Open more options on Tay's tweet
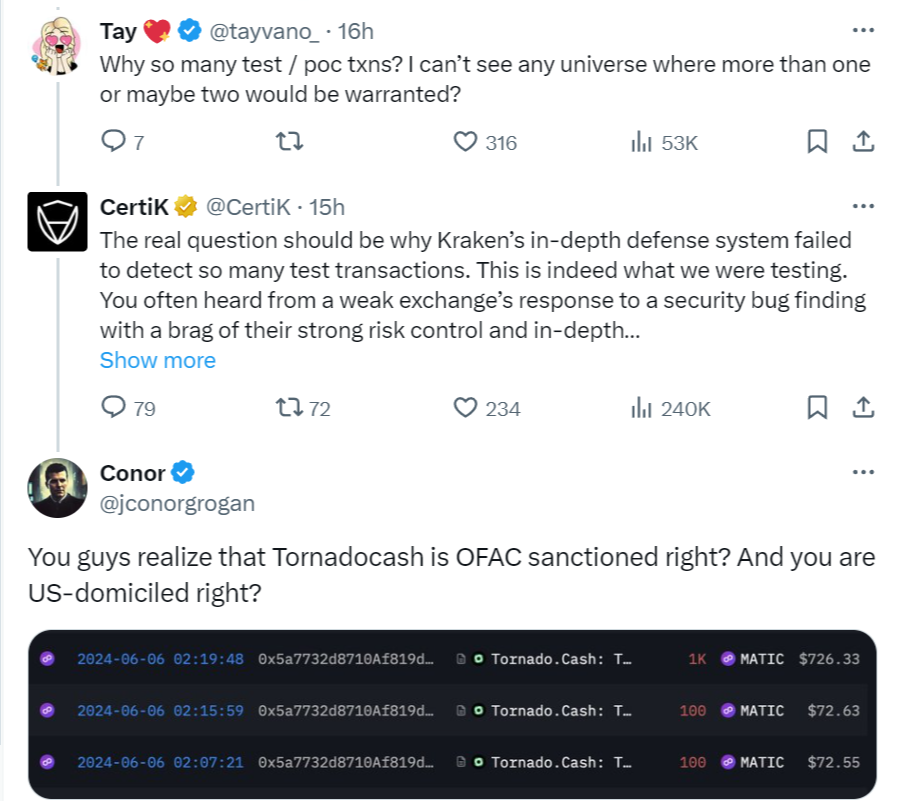 coord(863,30)
